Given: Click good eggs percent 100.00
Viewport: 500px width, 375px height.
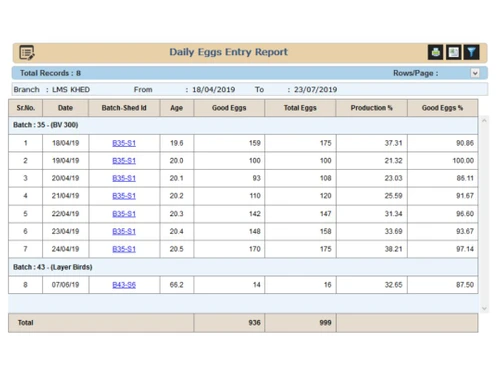Looking at the screenshot, I should tap(463, 161).
